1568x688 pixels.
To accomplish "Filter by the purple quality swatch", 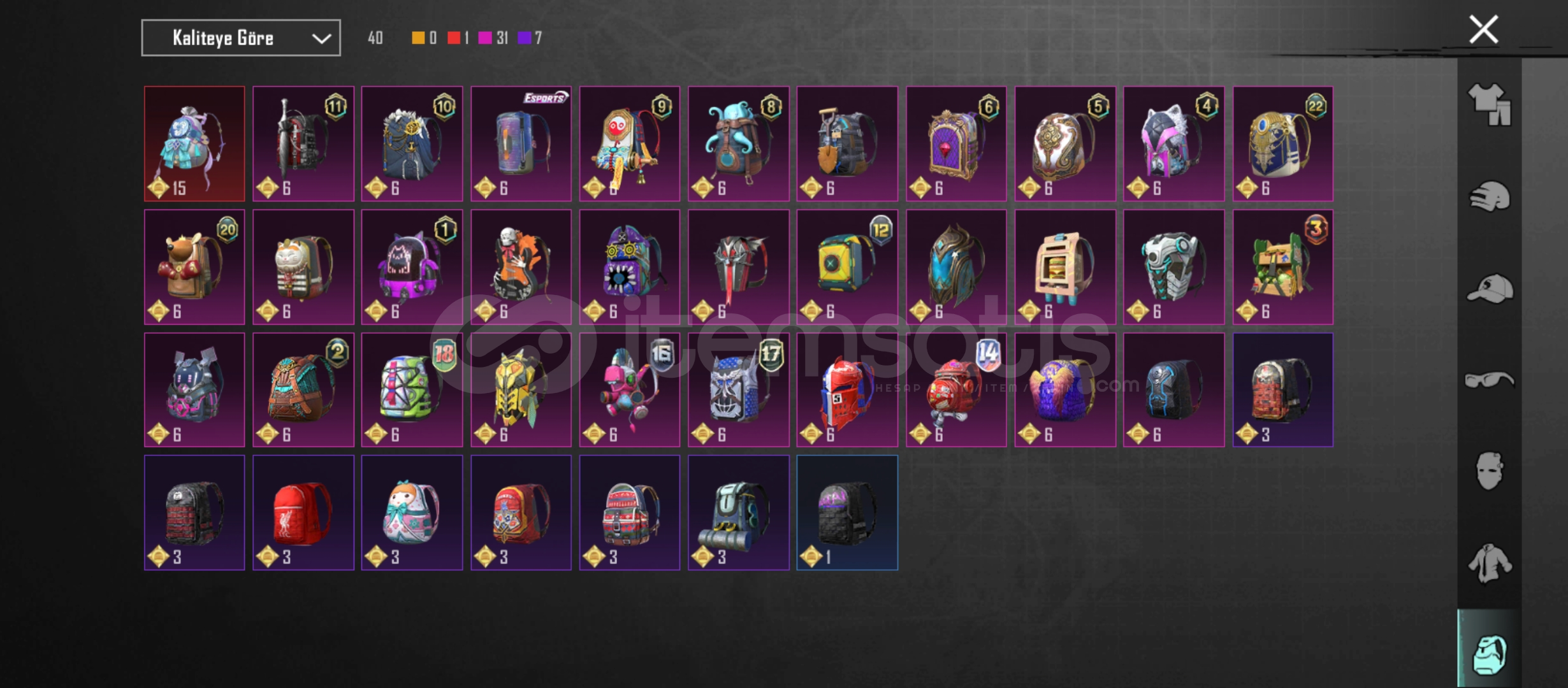I will [x=525, y=38].
